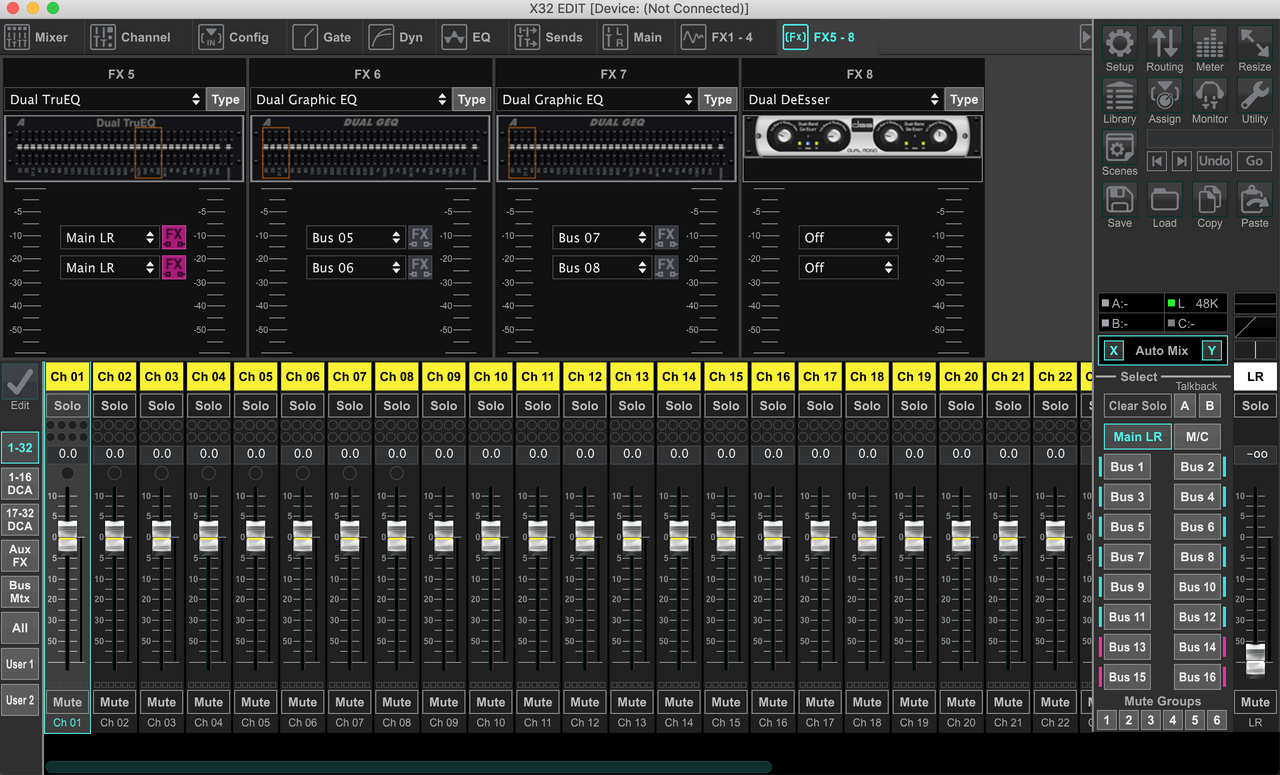Toggle Auto Mix Y
1280x775 pixels.
point(1211,350)
